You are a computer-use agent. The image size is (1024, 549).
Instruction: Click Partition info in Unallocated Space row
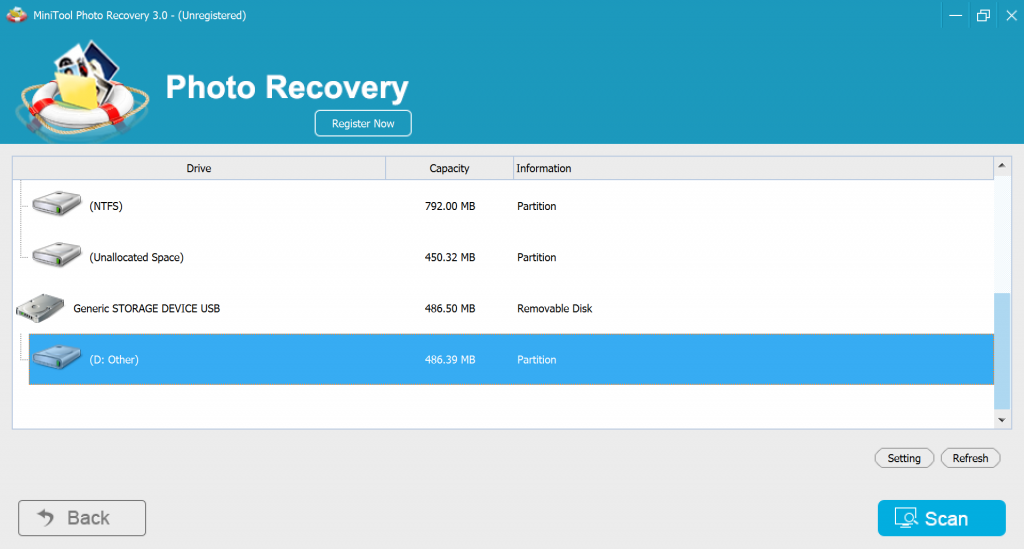537,257
